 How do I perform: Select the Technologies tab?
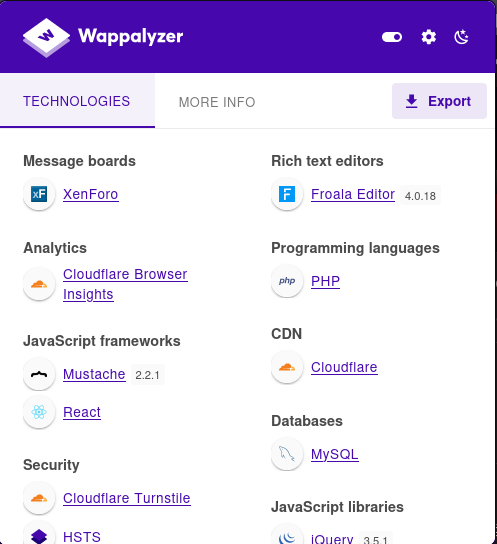(77, 101)
